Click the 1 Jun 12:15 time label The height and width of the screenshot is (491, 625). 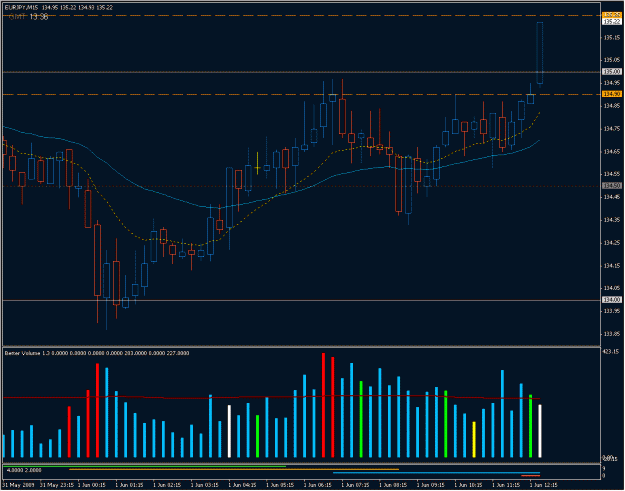click(543, 485)
